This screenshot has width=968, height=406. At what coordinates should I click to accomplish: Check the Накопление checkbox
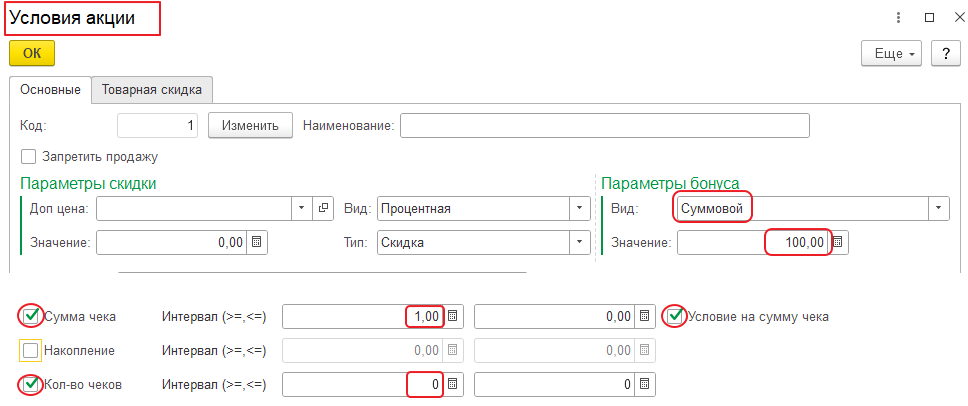(x=31, y=351)
